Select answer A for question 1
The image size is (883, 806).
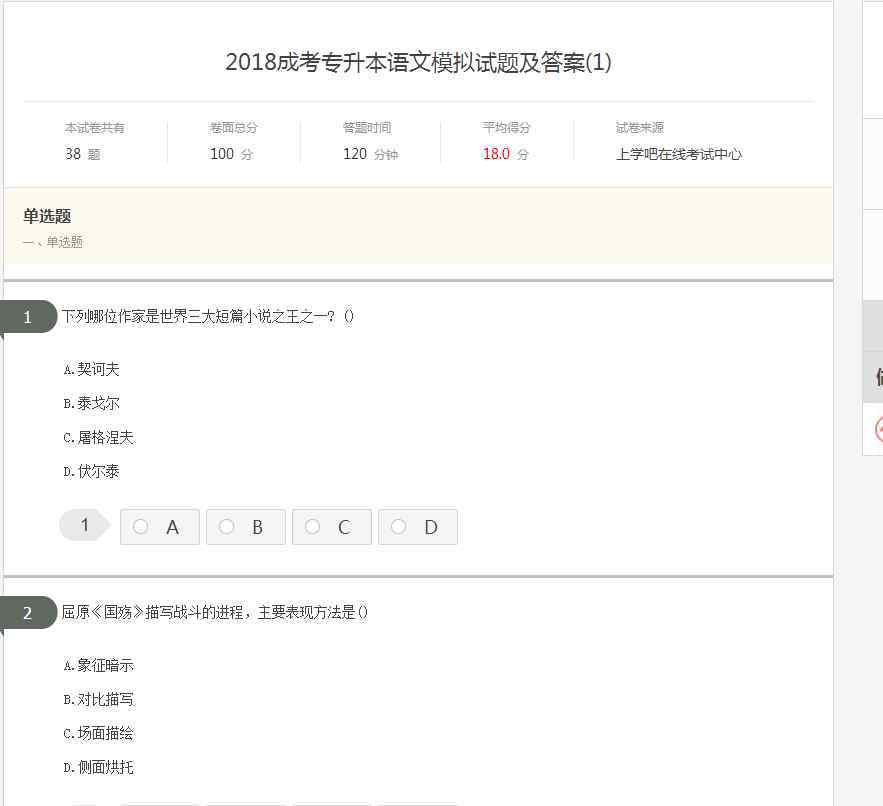159,527
